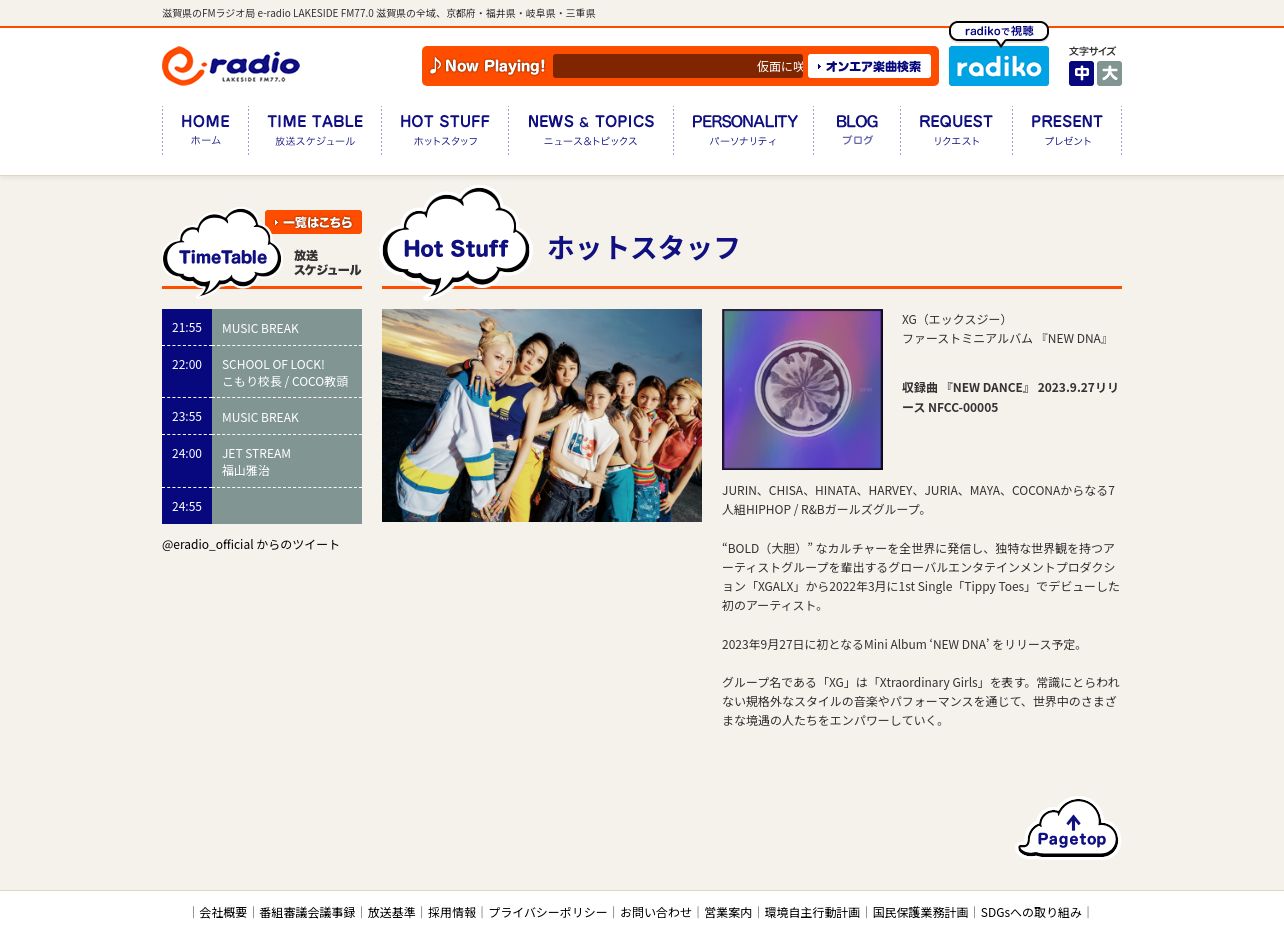
Task: Click the オンエア楽曲検索 button
Action: 869,66
